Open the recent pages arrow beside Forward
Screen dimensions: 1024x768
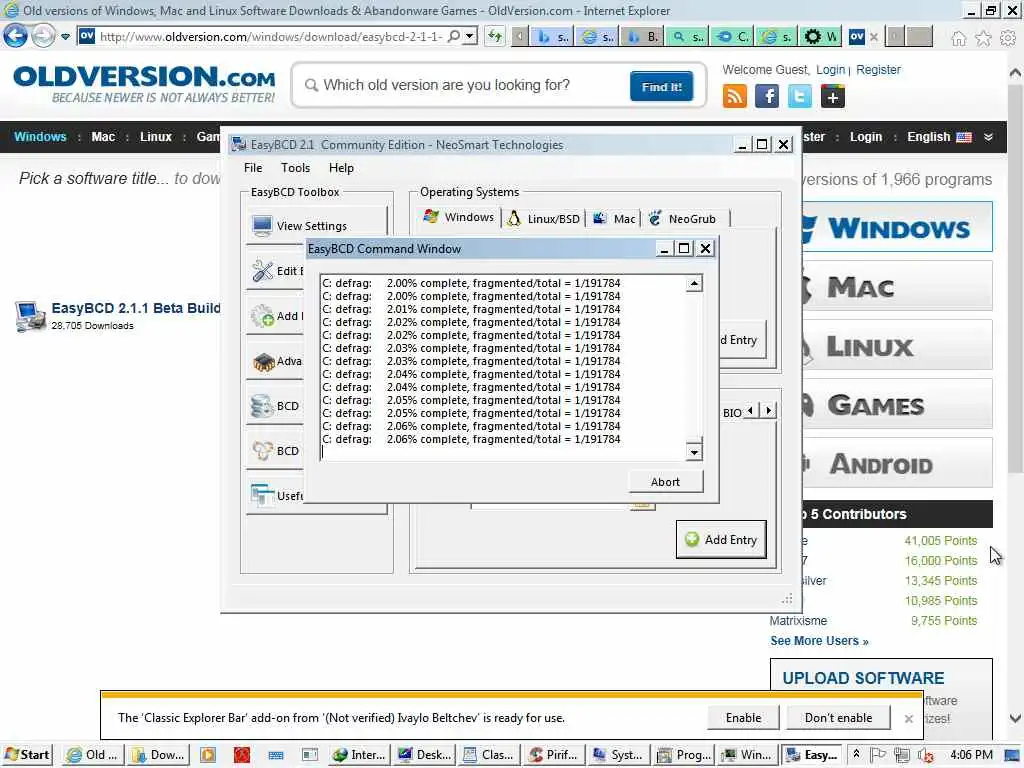tap(65, 37)
